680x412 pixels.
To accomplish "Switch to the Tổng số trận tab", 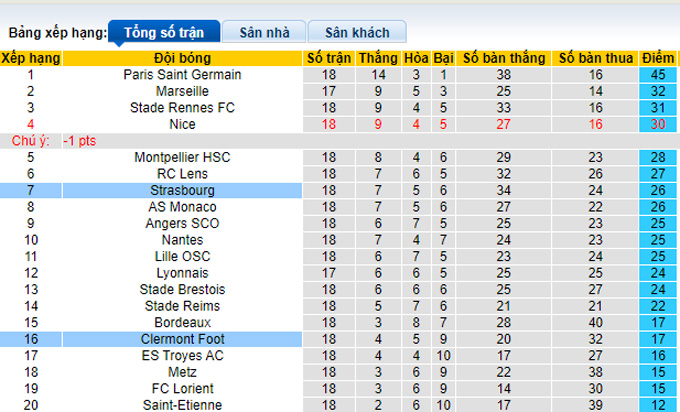I will tap(159, 33).
